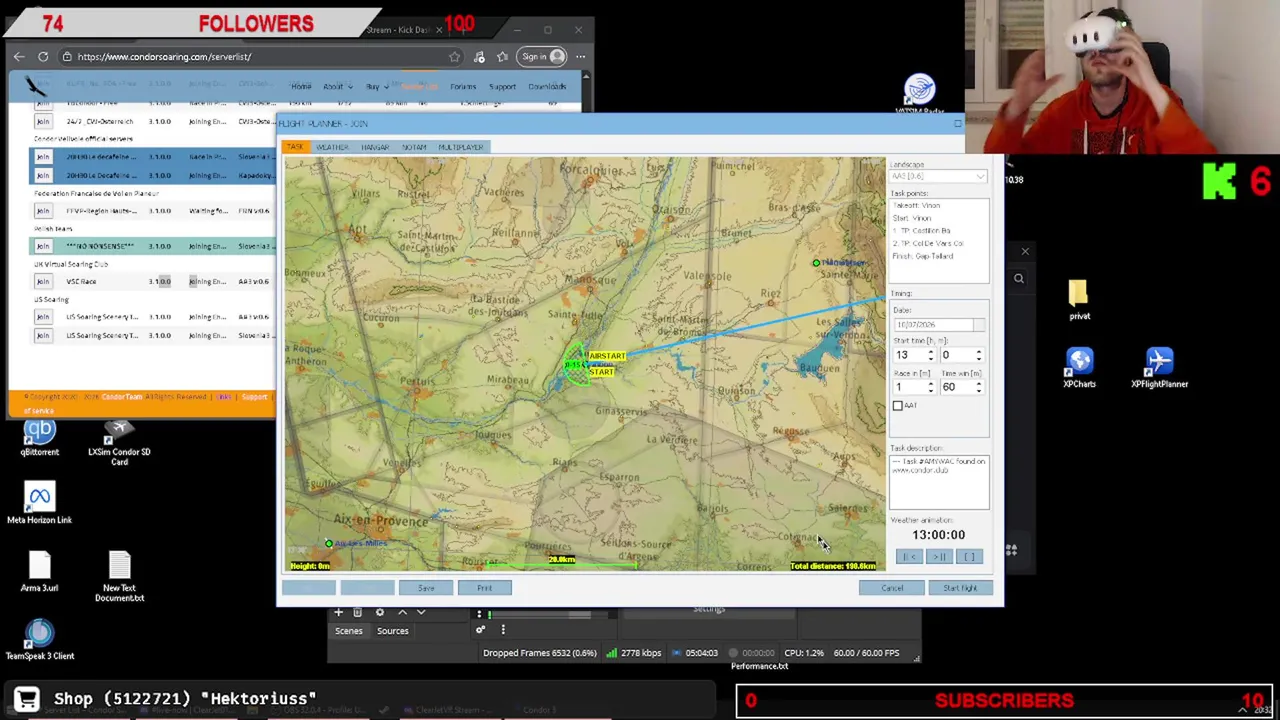Click the Condor bird logo on website
Viewport: 1280px width, 720px height.
[35, 86]
